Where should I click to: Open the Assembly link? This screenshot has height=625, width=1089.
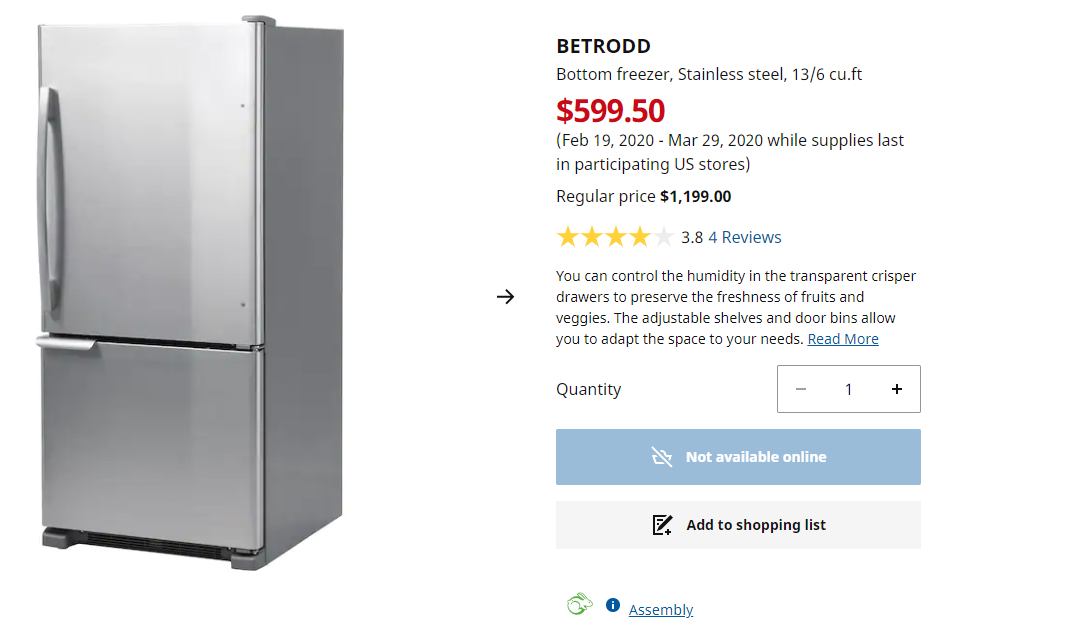coord(661,609)
